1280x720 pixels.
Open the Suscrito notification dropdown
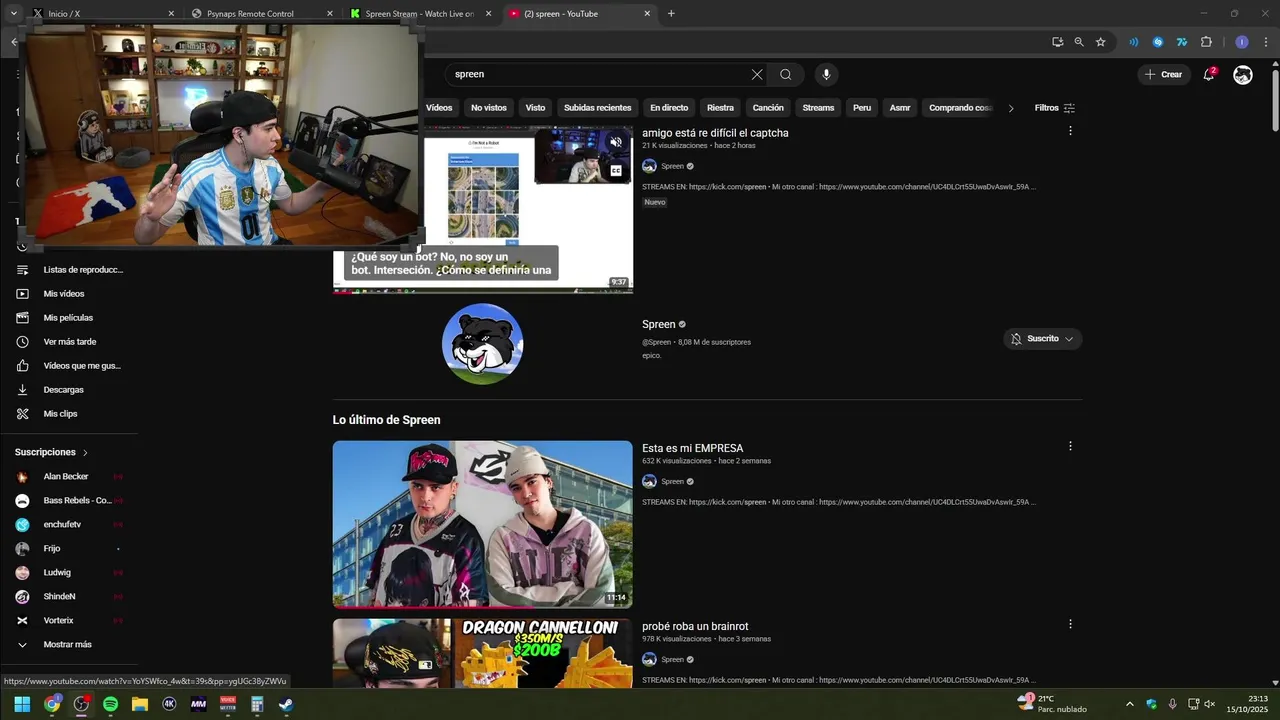coord(1043,339)
